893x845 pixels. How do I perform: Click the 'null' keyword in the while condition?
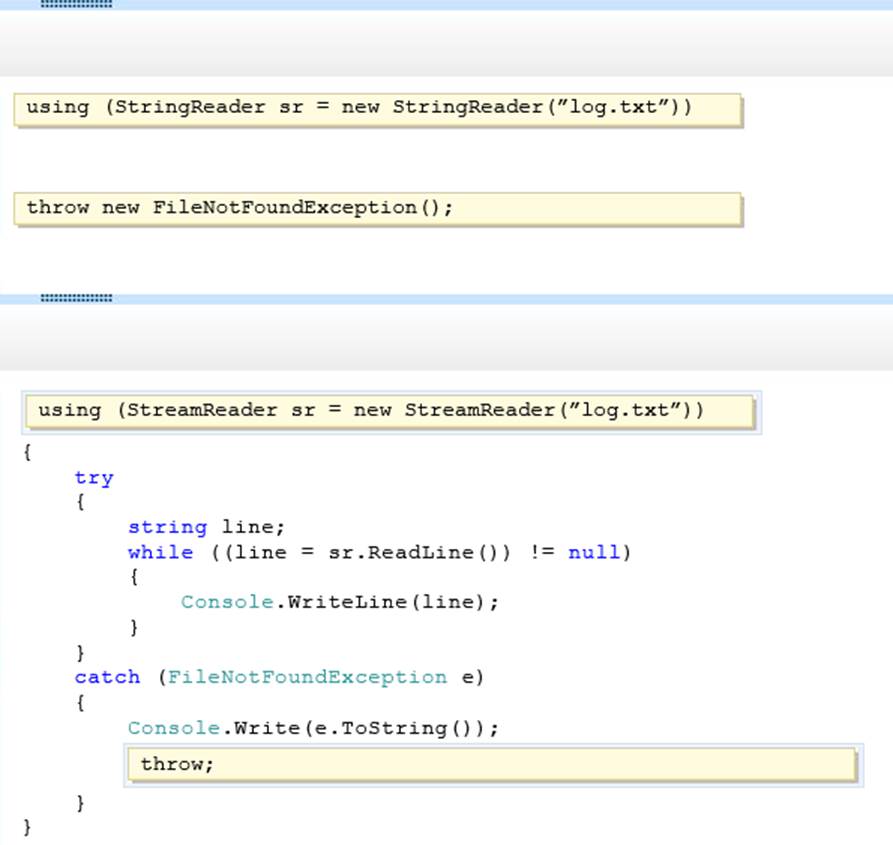click(x=594, y=552)
